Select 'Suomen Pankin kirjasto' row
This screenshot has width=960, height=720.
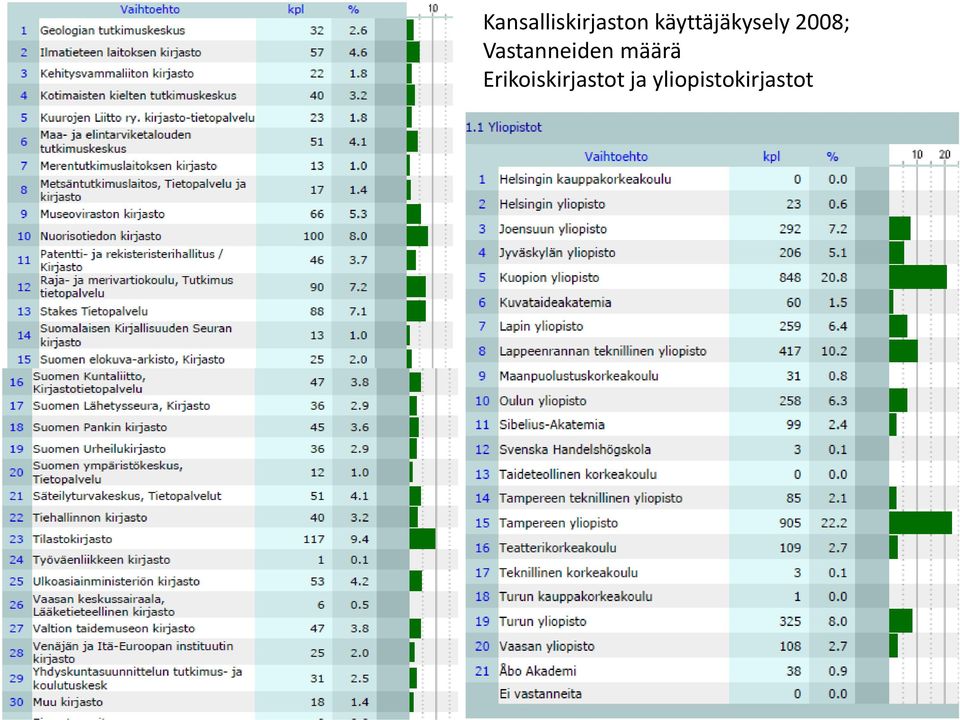230,427
